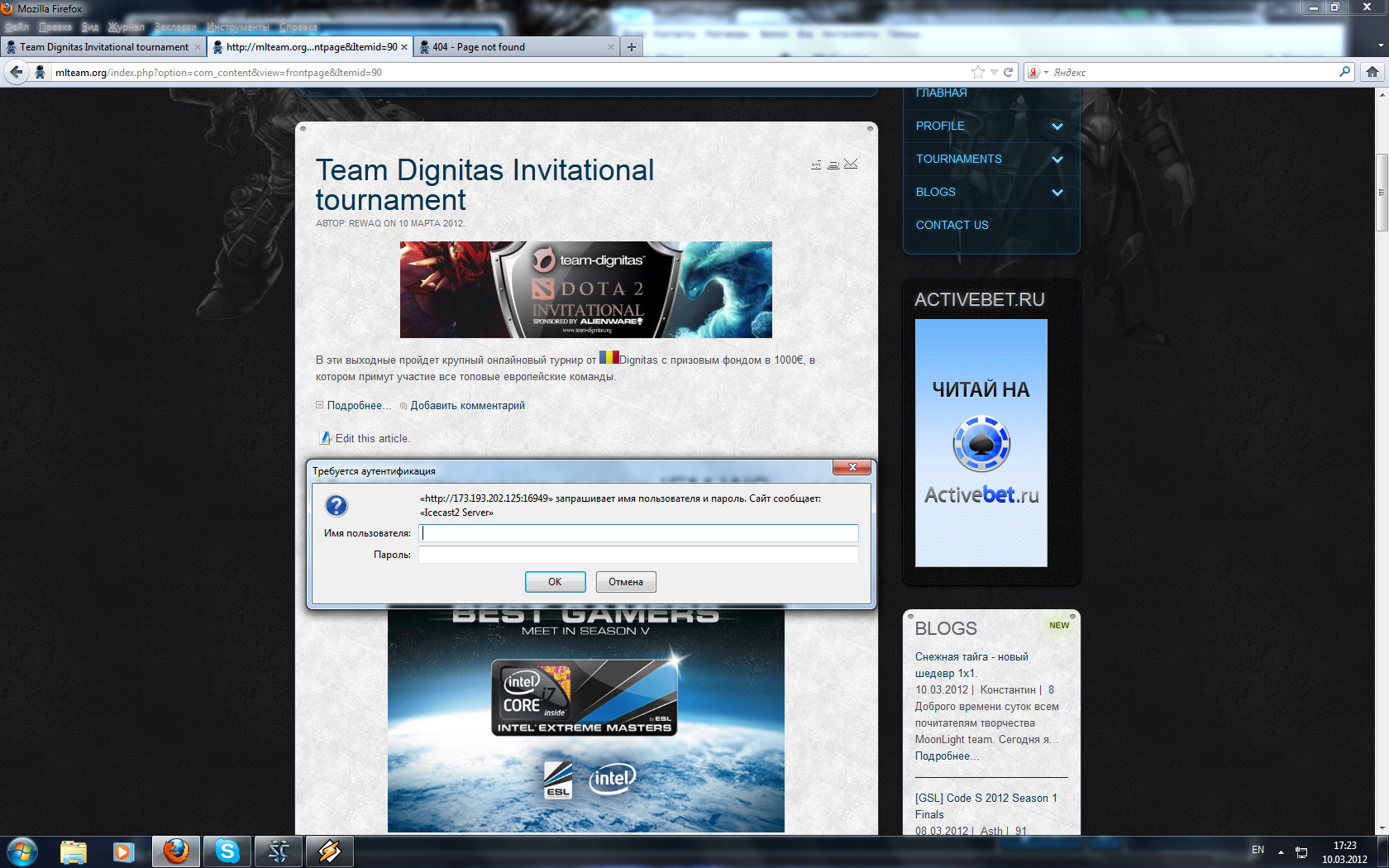Viewport: 1389px width, 868px height.
Task: Open Windows Start menu orb
Action: [22, 851]
